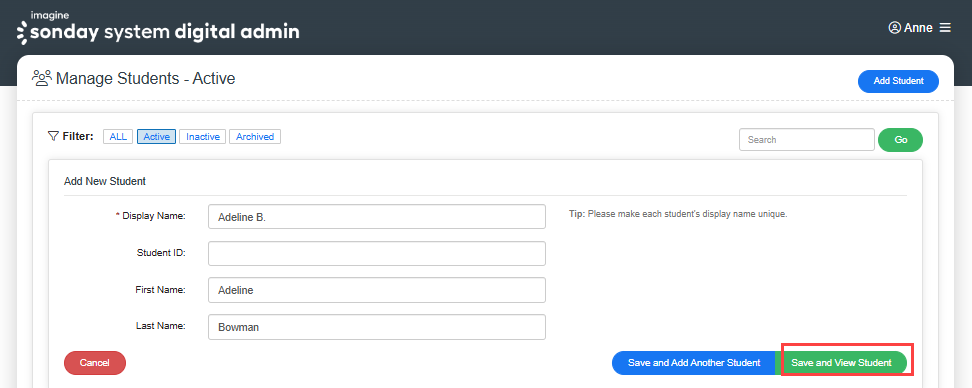The image size is (972, 388).
Task: Click the Imagine Sonday System logo
Action: [x=158, y=28]
